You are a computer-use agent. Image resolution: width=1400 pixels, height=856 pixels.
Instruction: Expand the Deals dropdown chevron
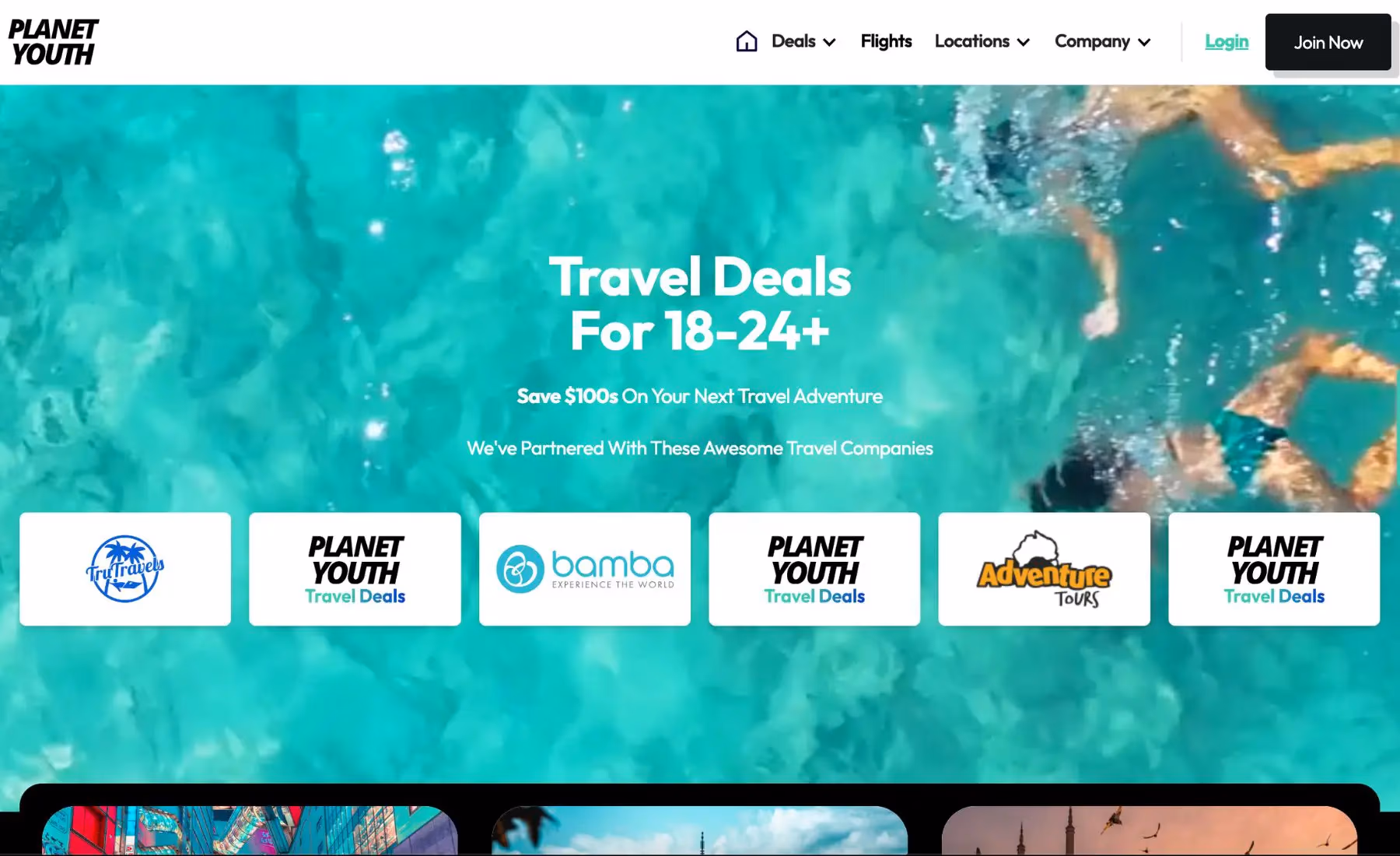point(830,42)
